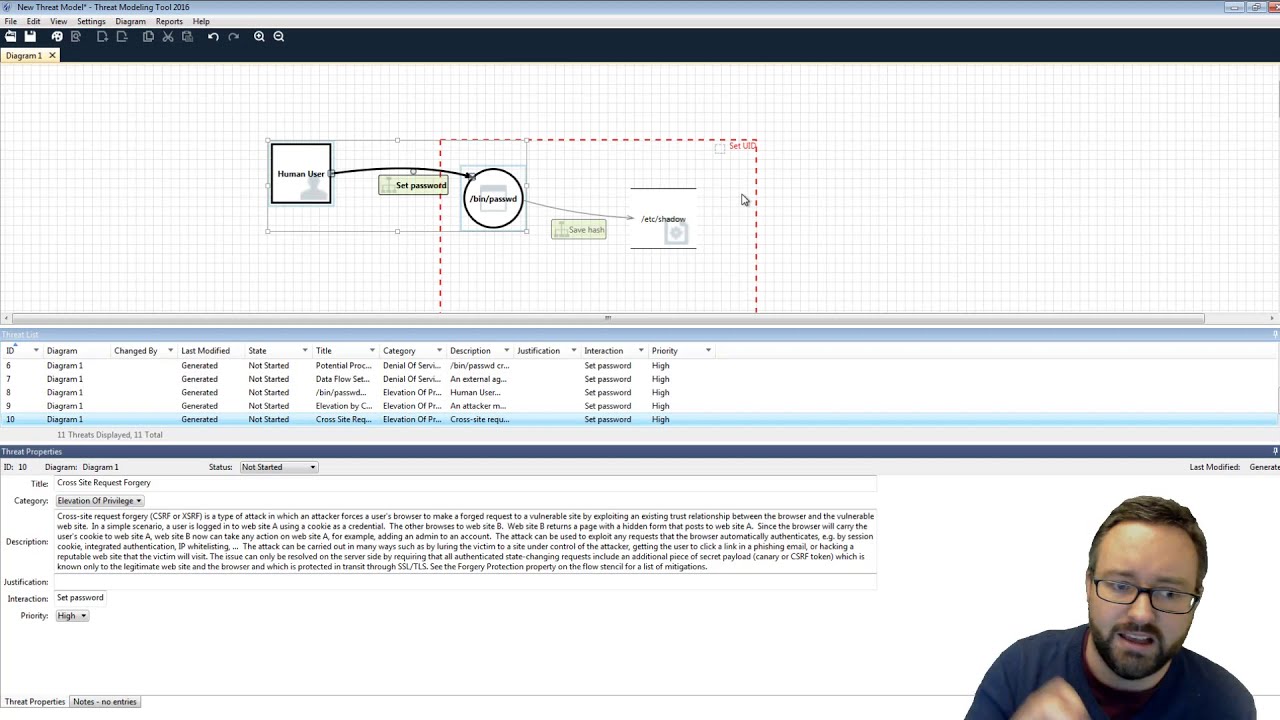Select threat row 8 /bin/passwd...
1280x720 pixels.
[x=640, y=393]
